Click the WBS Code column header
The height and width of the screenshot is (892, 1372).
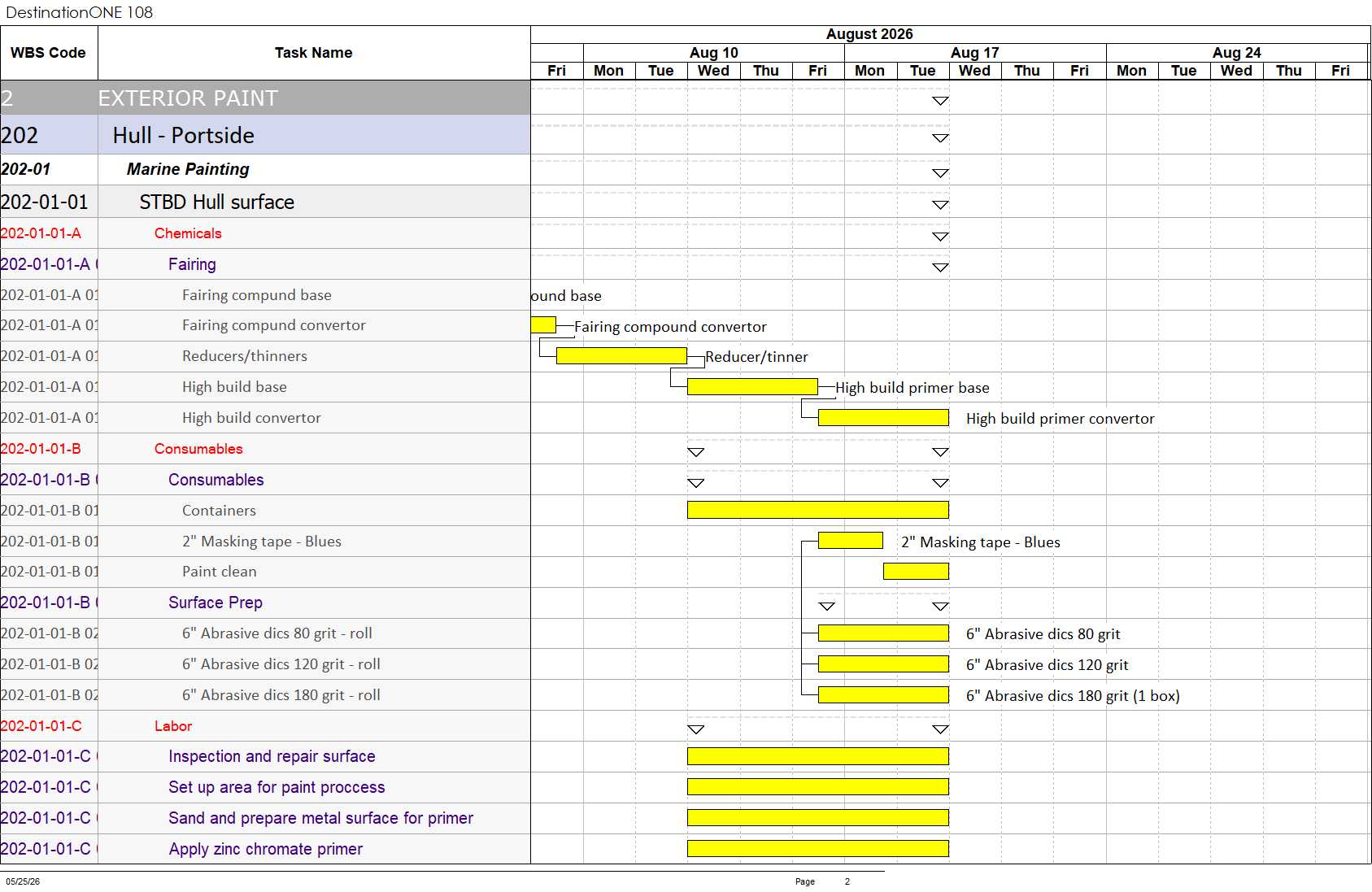tap(48, 53)
